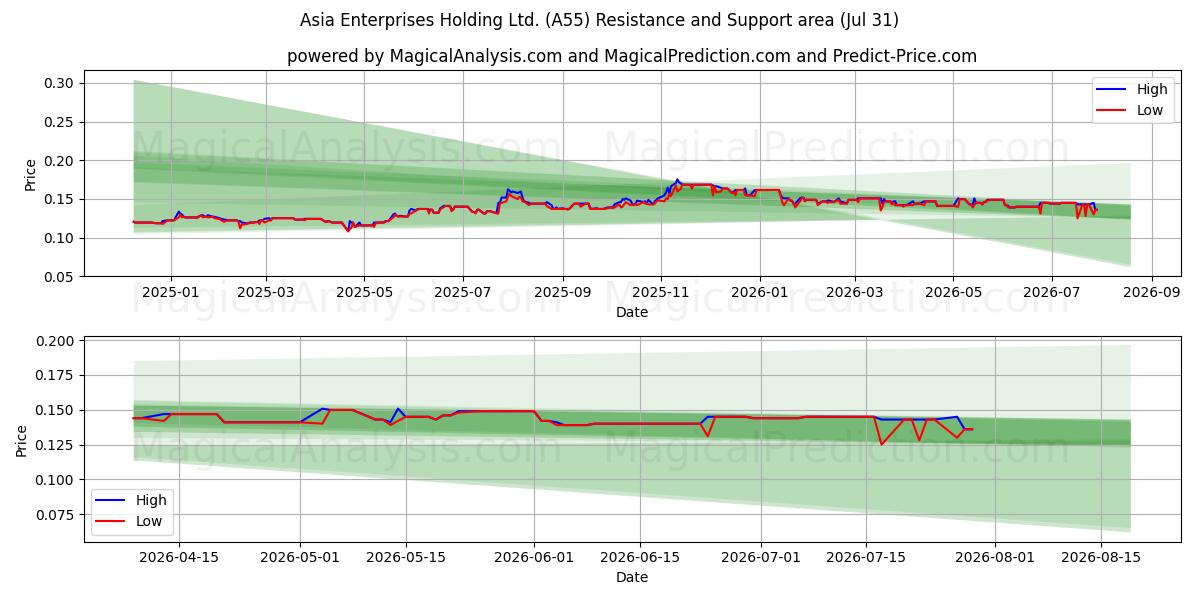1200x600 pixels.
Task: Click the 2025-11 tick label on top chart
Action: pyautogui.click(x=660, y=293)
